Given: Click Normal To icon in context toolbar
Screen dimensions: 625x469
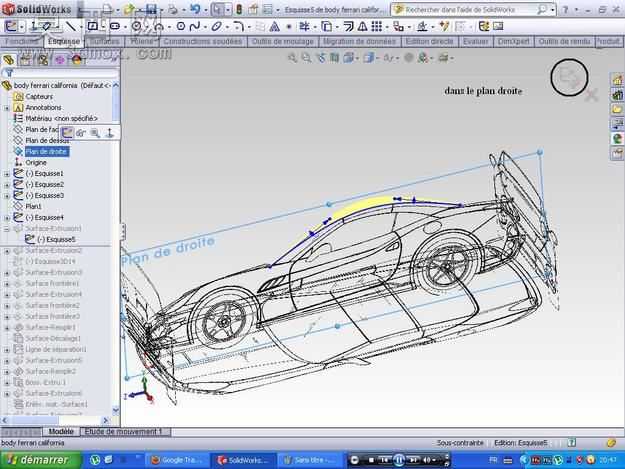Looking at the screenshot, I should [110, 133].
